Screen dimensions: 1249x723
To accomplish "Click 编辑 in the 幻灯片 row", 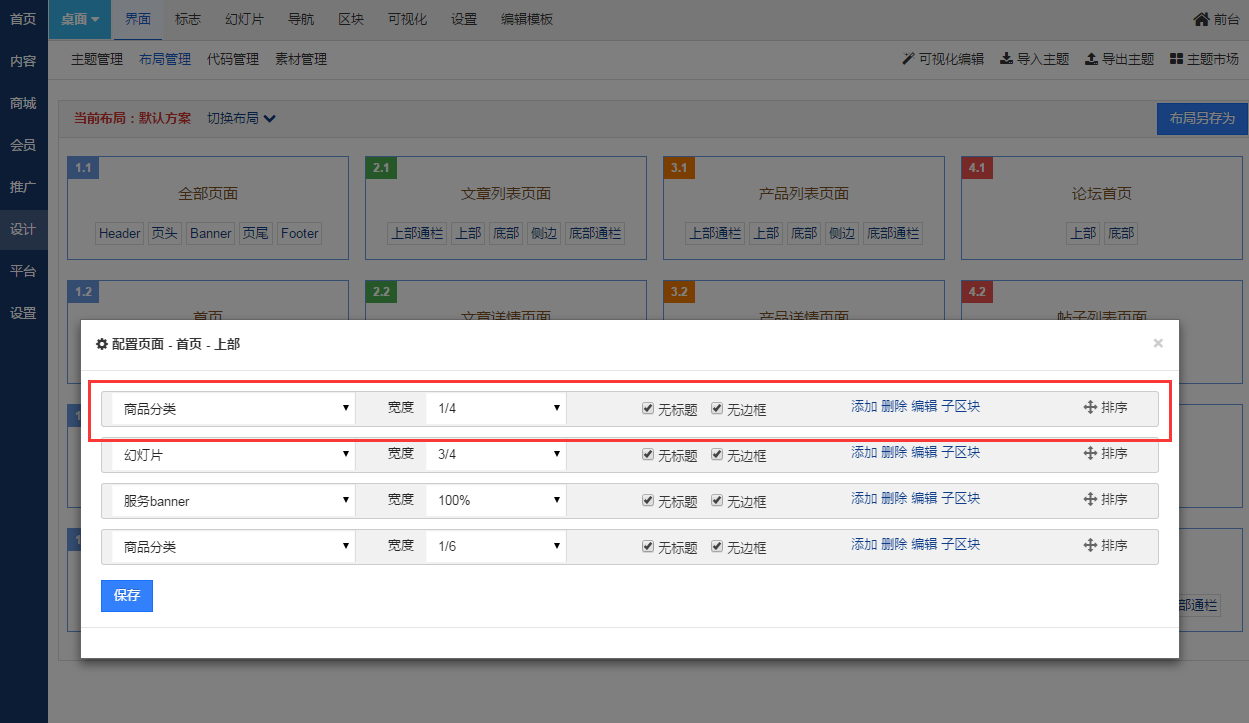I will [924, 452].
